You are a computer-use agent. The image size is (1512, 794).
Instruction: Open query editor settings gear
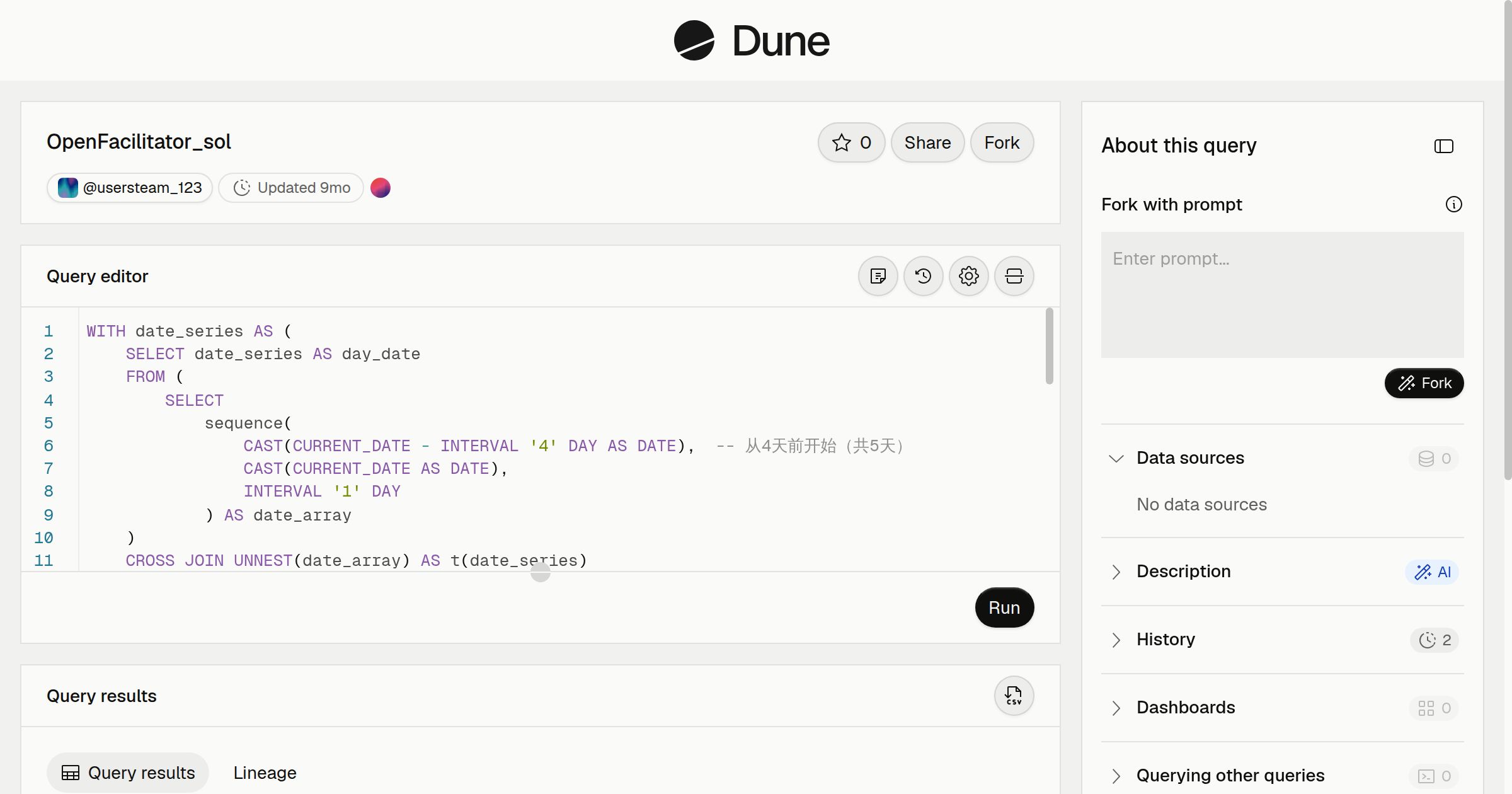(968, 276)
